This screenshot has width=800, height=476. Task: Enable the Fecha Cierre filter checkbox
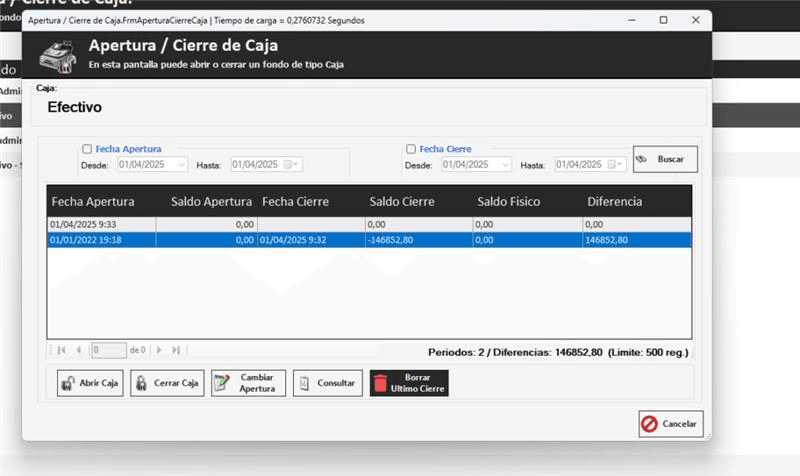[x=411, y=149]
